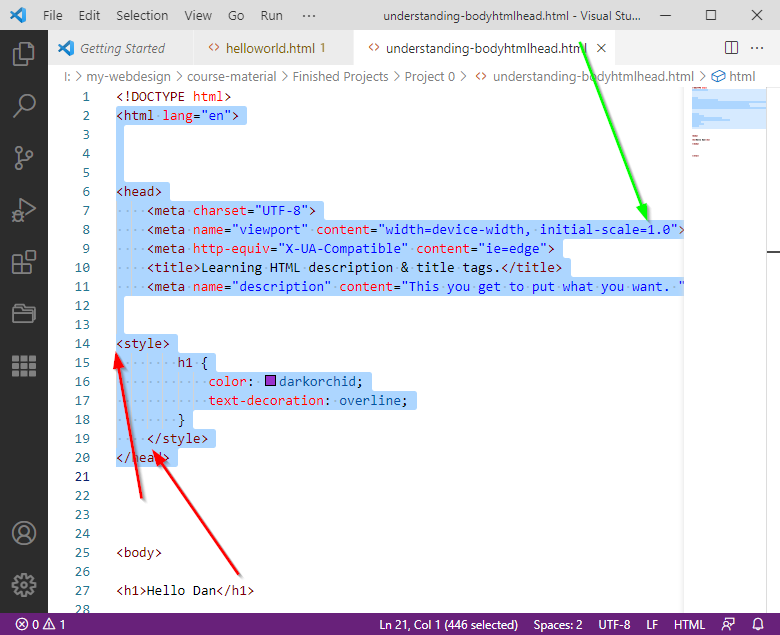Image resolution: width=780 pixels, height=635 pixels.
Task: Open the folder icon view in activity bar
Action: pyautogui.click(x=23, y=314)
